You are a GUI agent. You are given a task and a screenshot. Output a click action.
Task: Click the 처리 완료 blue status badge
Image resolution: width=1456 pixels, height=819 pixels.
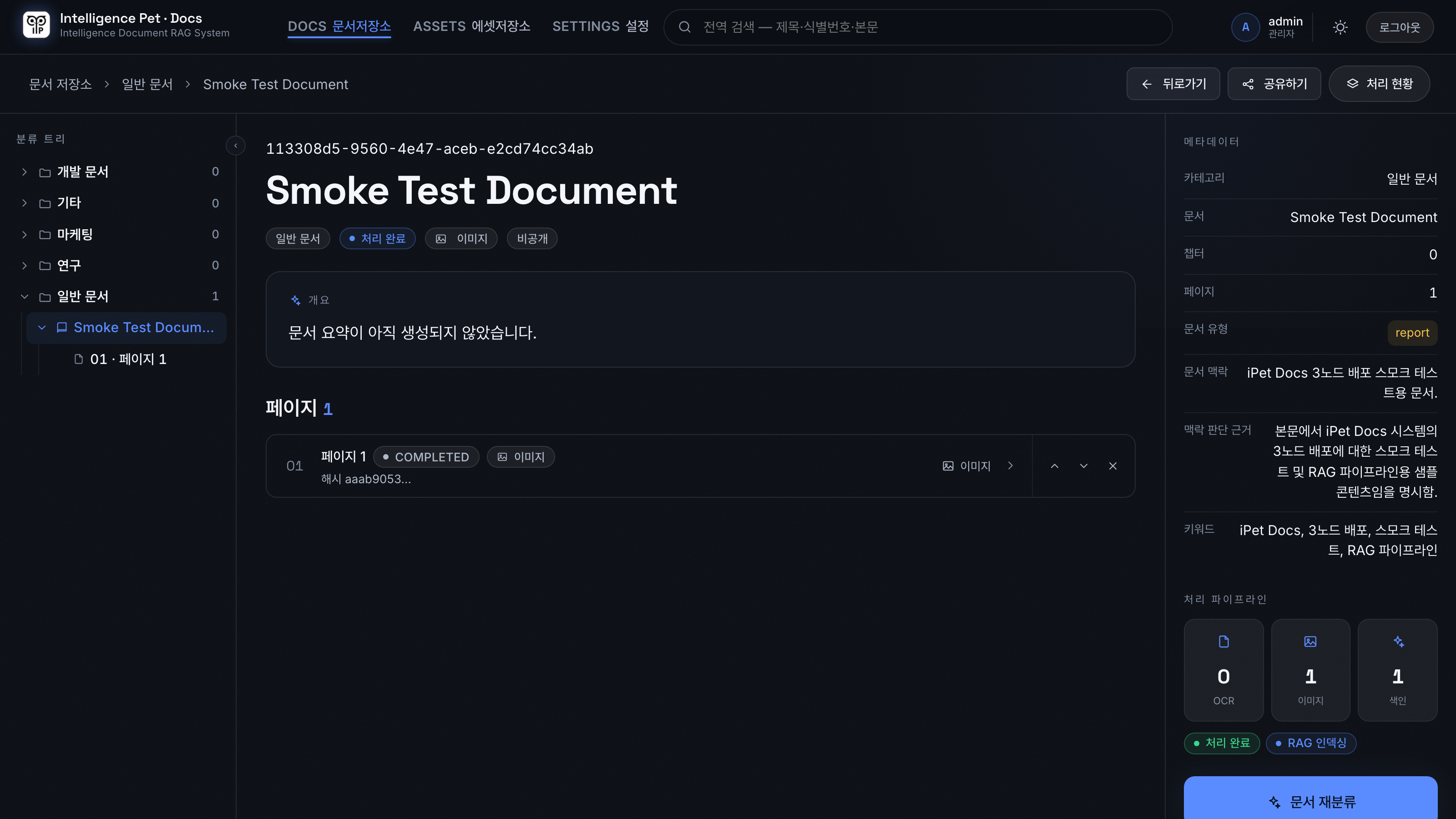click(x=378, y=238)
